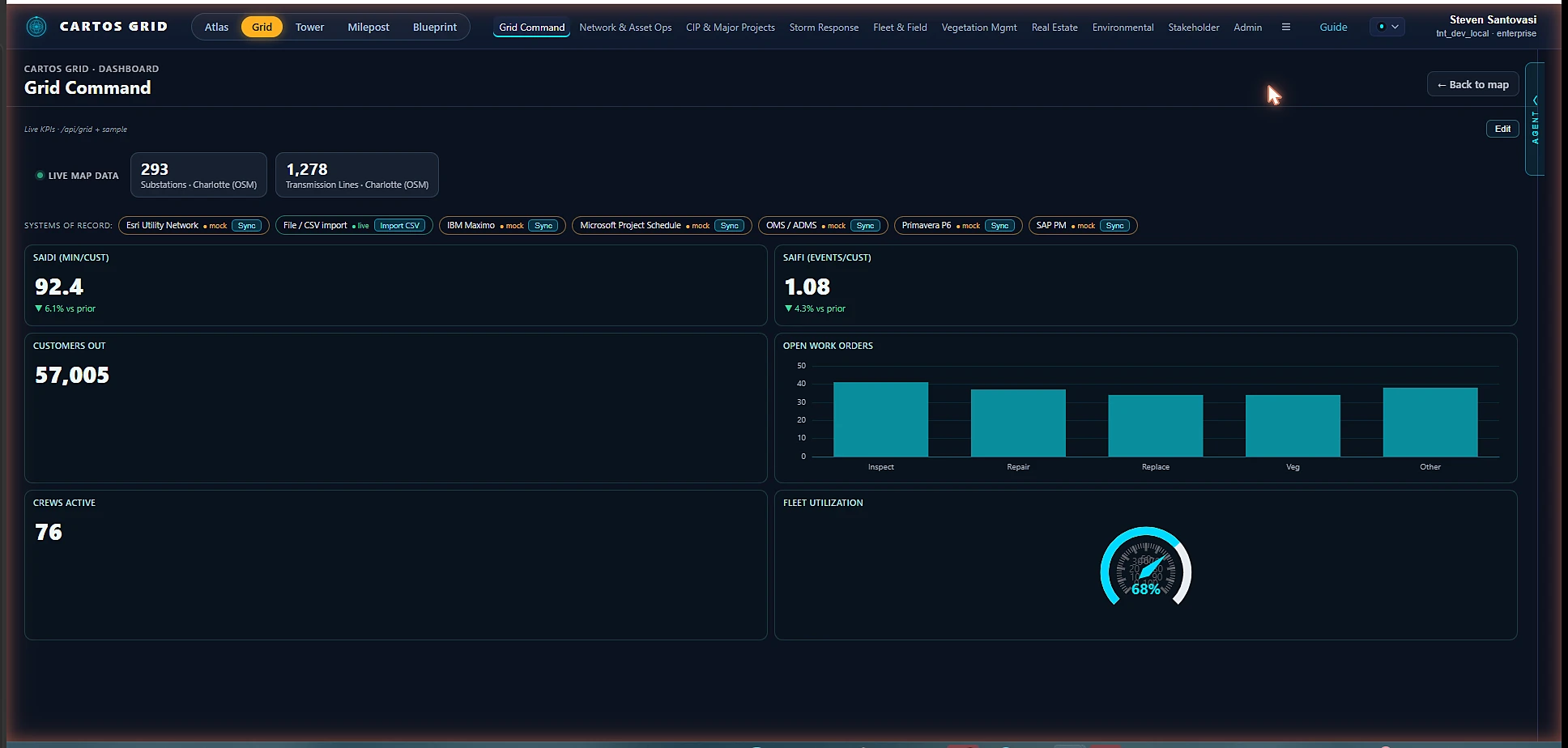Viewport: 1568px width, 748px height.
Task: Switch to the Tower module
Action: (x=309, y=27)
